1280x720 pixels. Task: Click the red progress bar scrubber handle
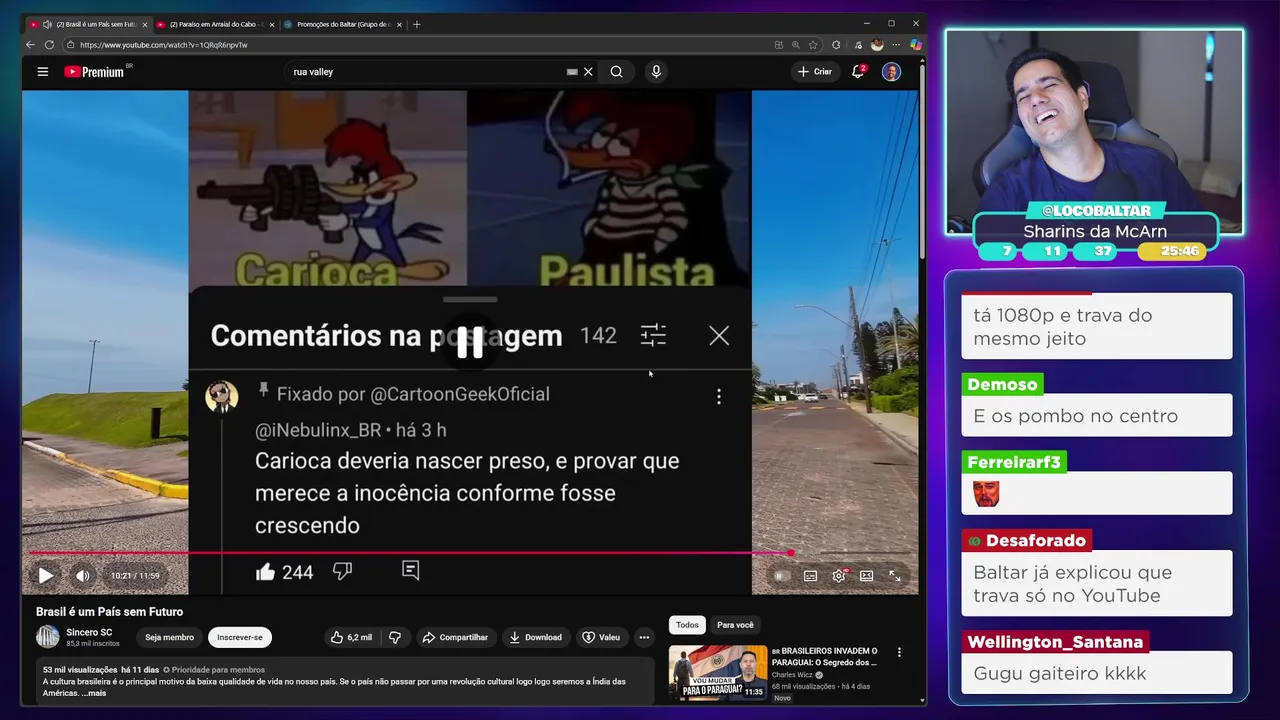(x=790, y=552)
